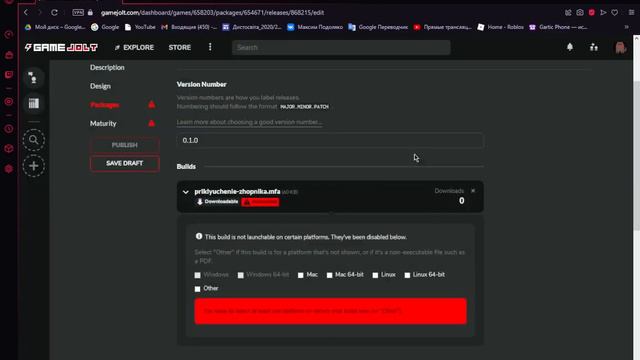Reload the browser page
Viewport: 640px width, 360px height.
click(x=54, y=13)
